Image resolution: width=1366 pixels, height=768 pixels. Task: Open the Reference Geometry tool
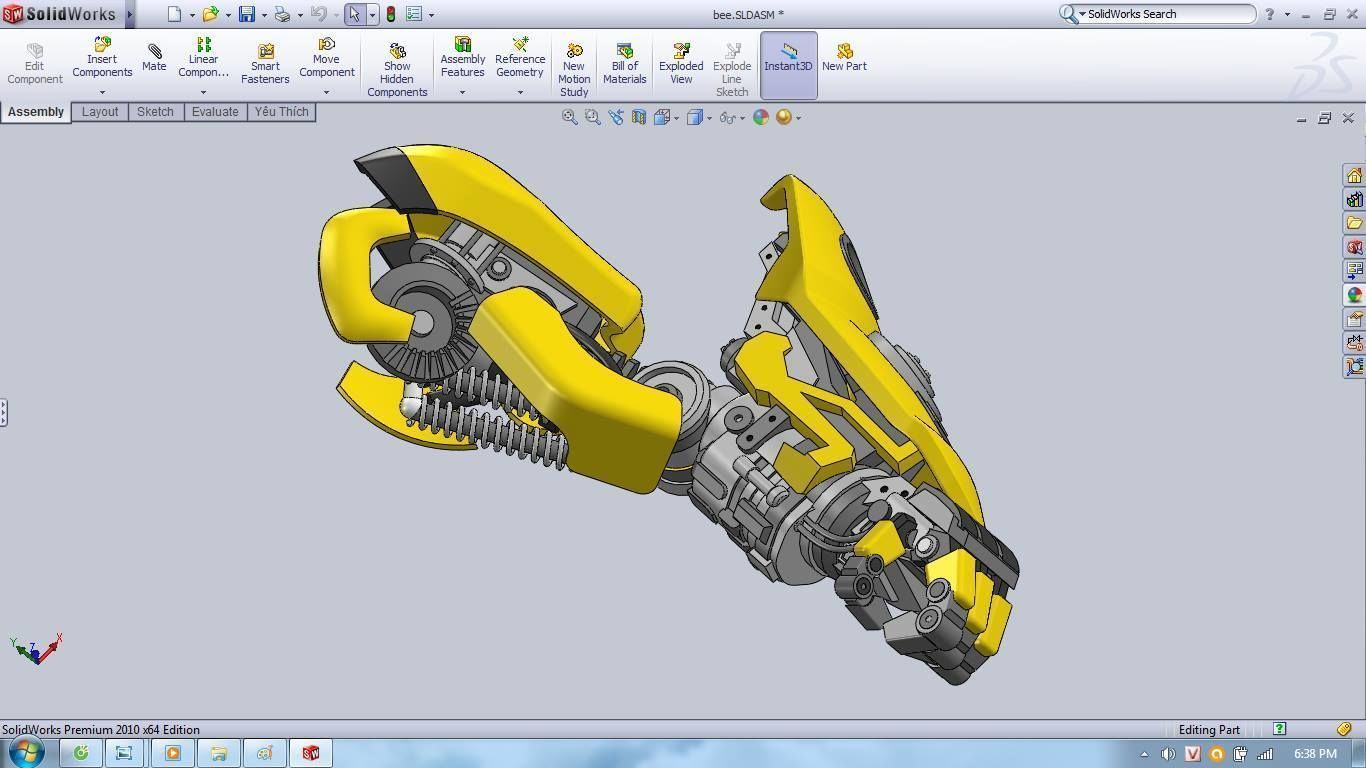520,58
